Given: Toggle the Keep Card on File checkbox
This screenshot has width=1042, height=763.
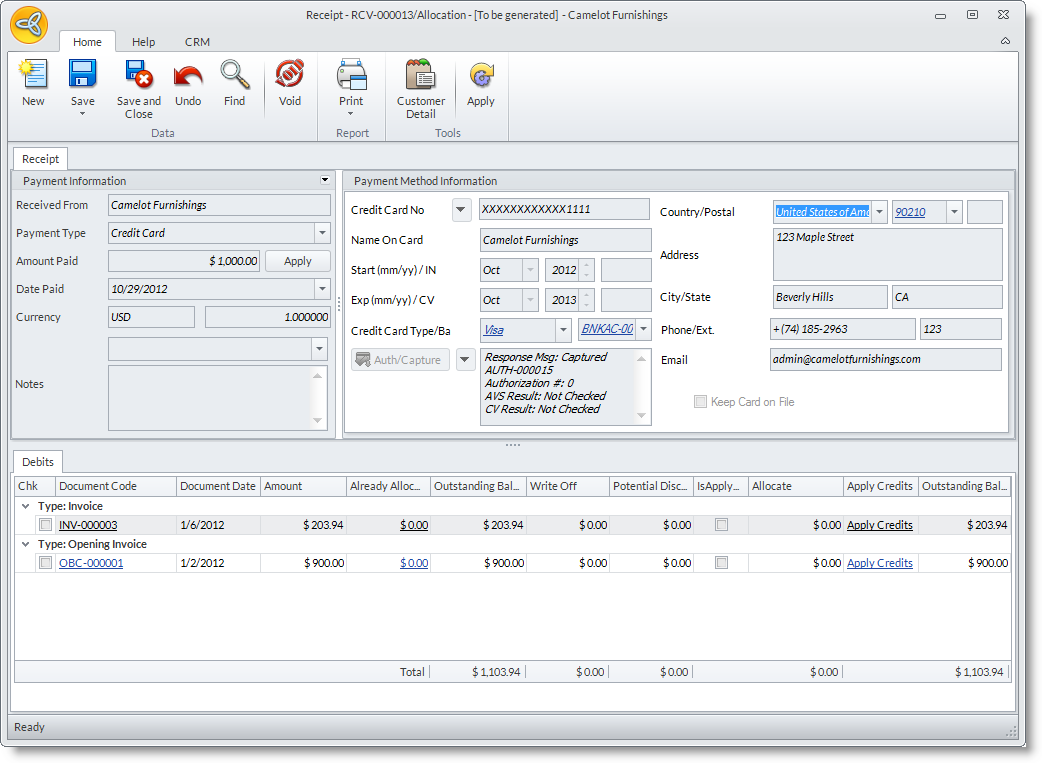Looking at the screenshot, I should [x=700, y=402].
